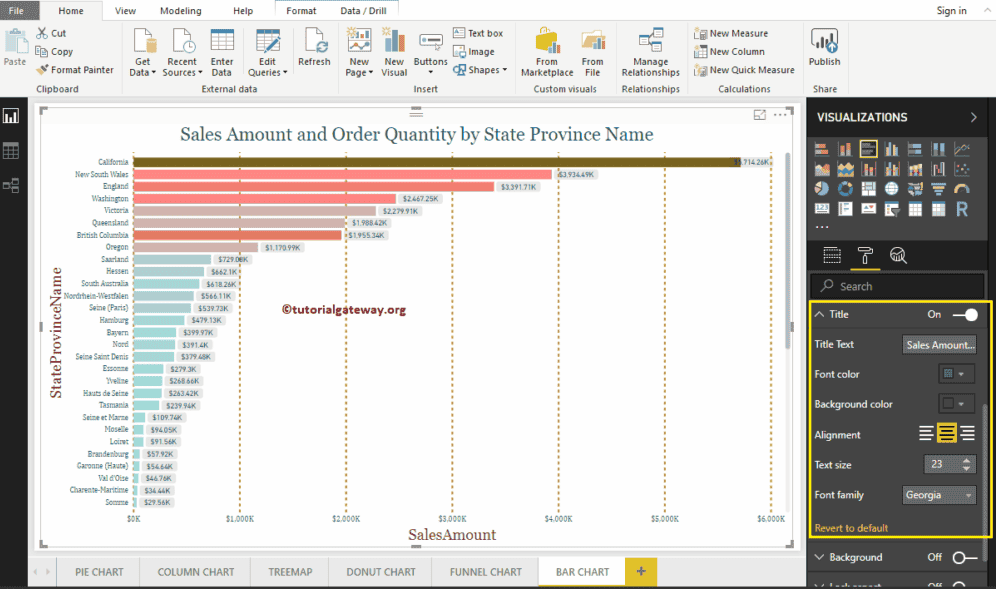Open the Font family Georgia dropdown

coord(938,495)
